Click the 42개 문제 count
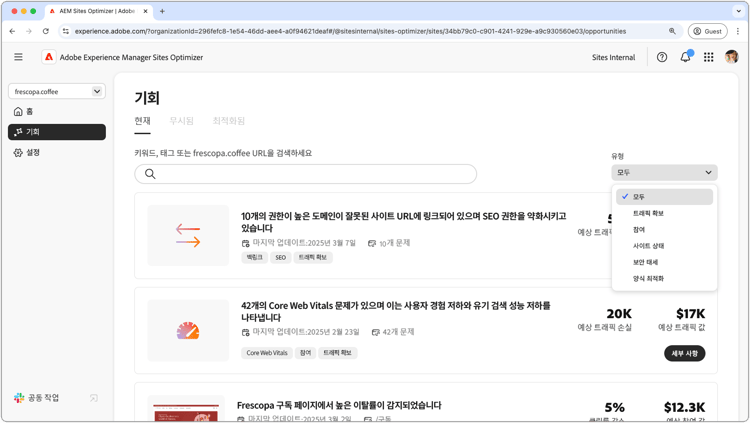Image resolution: width=750 pixels, height=423 pixels. click(x=398, y=332)
